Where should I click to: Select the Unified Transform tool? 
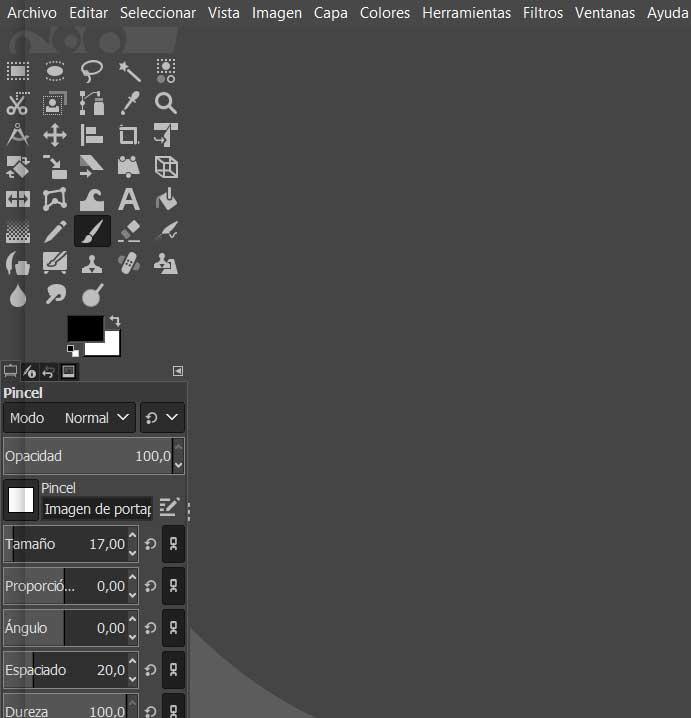[x=166, y=135]
